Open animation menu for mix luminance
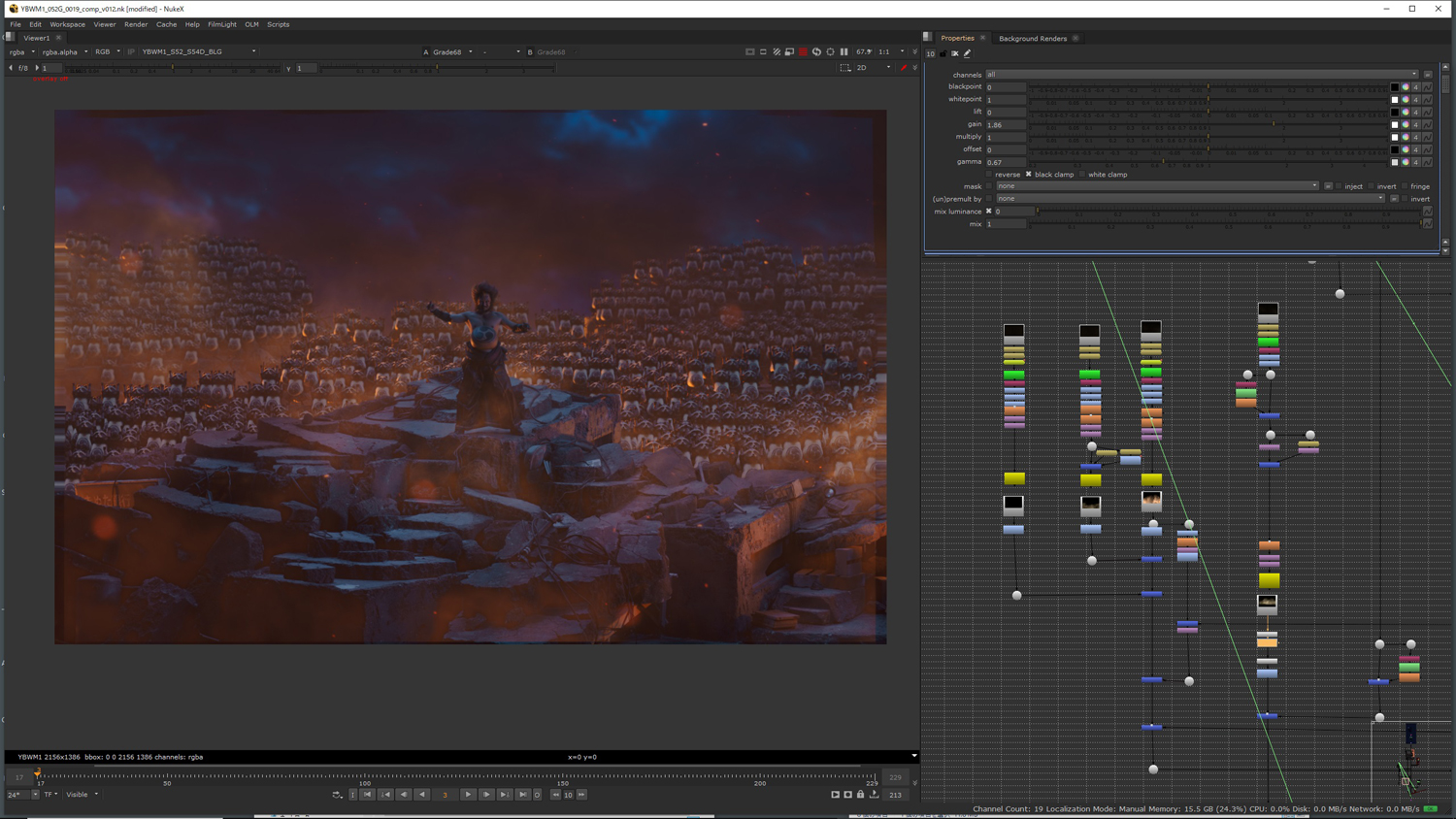The image size is (1456, 819). click(1427, 212)
